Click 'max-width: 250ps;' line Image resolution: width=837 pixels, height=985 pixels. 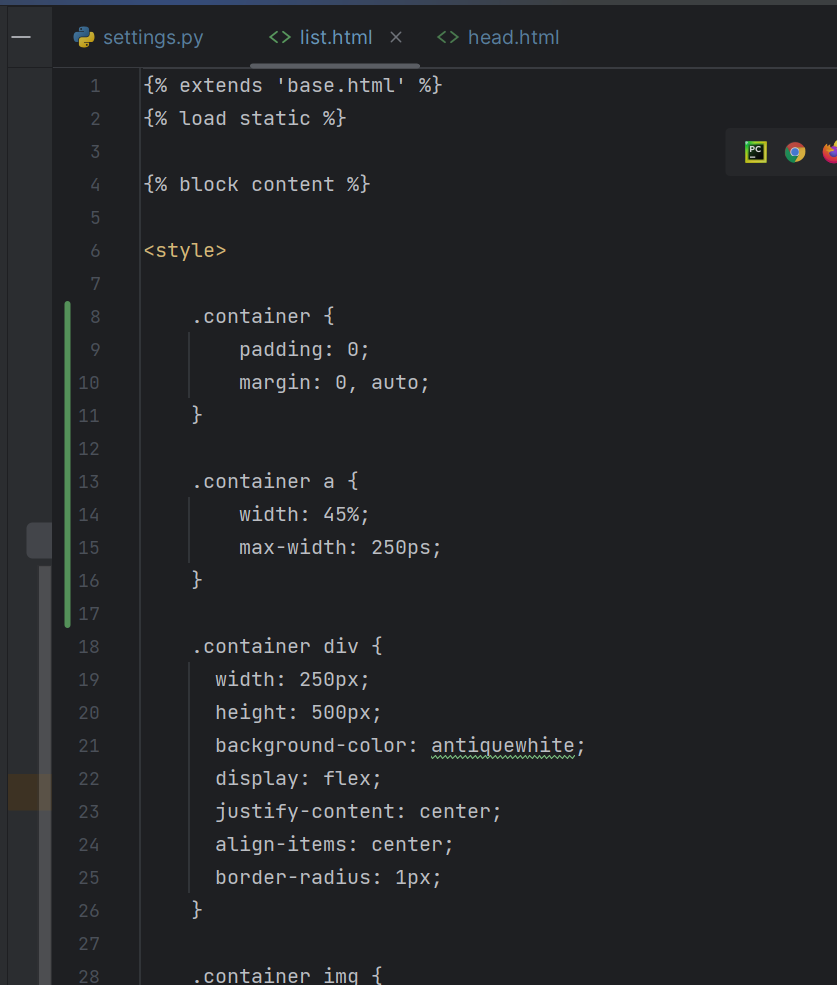pyautogui.click(x=340, y=548)
